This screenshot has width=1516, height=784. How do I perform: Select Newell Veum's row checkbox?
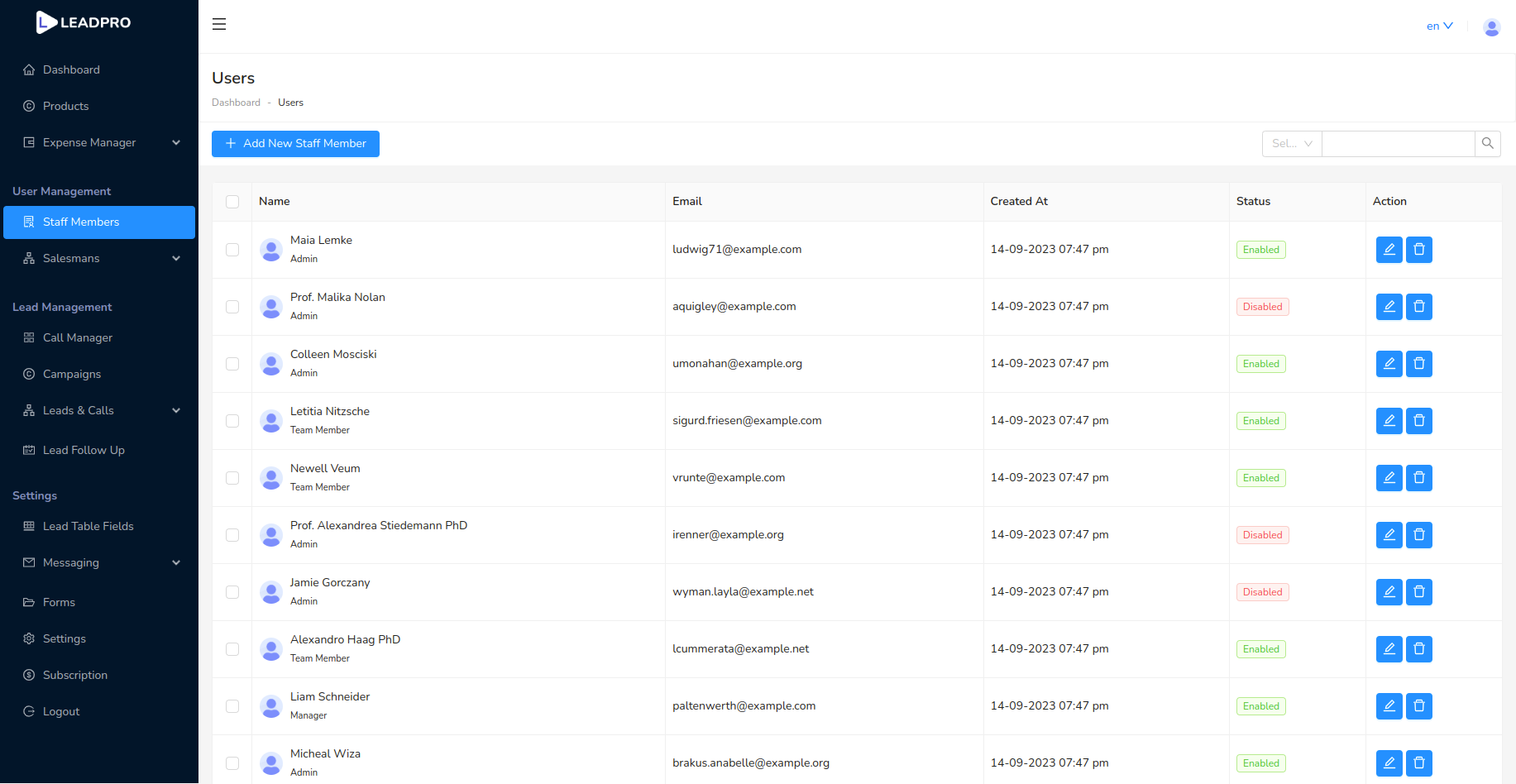232,478
